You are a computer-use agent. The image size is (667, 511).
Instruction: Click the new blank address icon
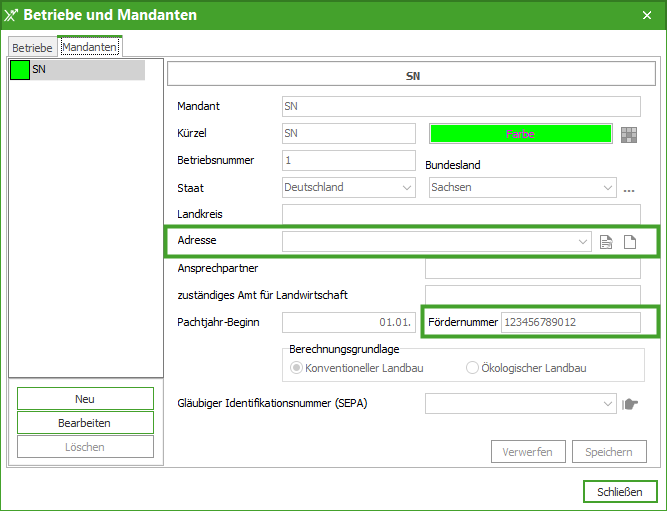(x=630, y=241)
